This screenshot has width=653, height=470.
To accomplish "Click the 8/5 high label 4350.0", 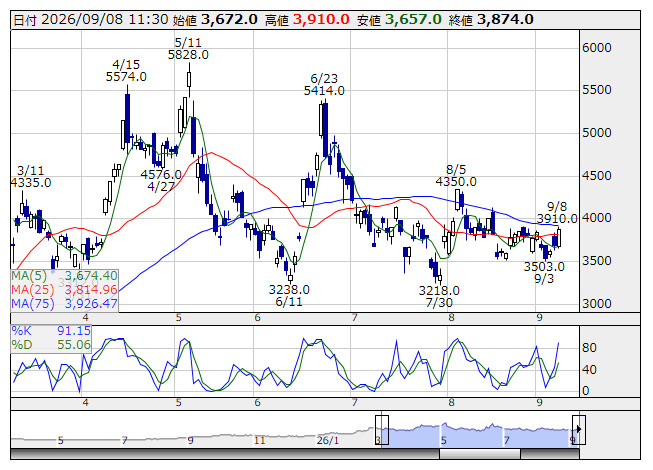I will (x=456, y=182).
